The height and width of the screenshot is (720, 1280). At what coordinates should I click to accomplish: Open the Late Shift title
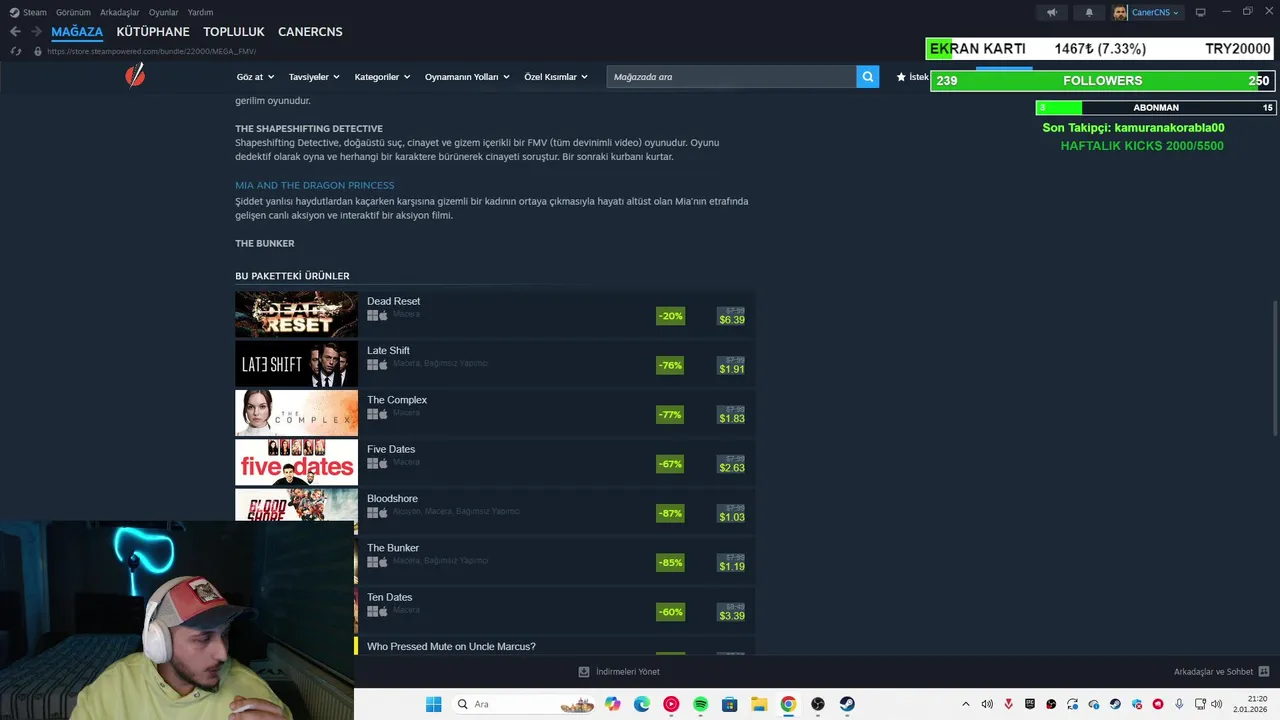coord(388,350)
